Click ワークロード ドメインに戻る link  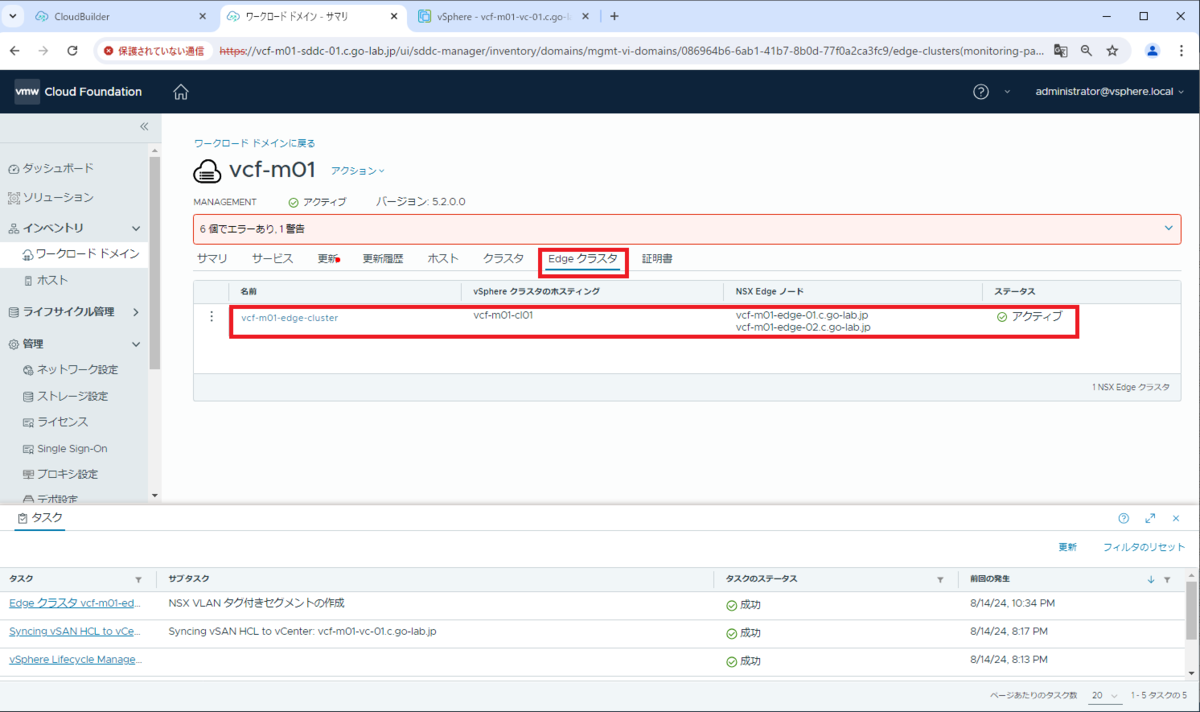(254, 144)
